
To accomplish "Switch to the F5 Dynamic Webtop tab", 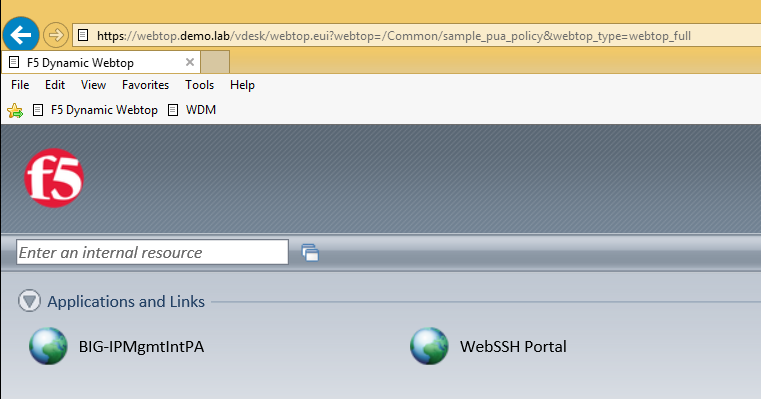I will (x=101, y=62).
